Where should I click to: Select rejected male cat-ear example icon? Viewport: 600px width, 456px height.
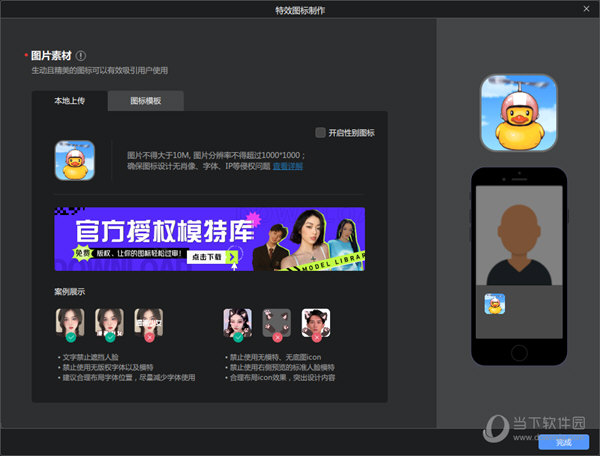click(x=316, y=323)
